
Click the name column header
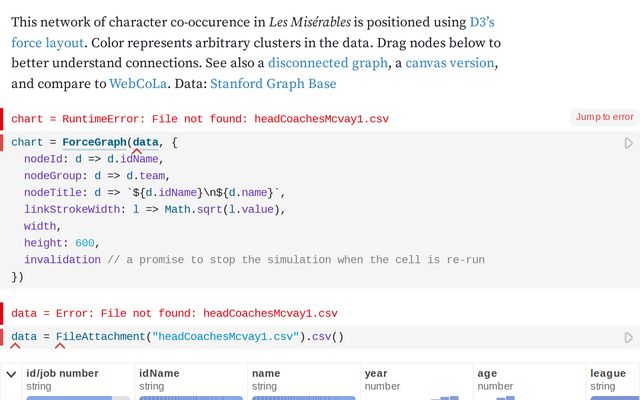pos(267,374)
